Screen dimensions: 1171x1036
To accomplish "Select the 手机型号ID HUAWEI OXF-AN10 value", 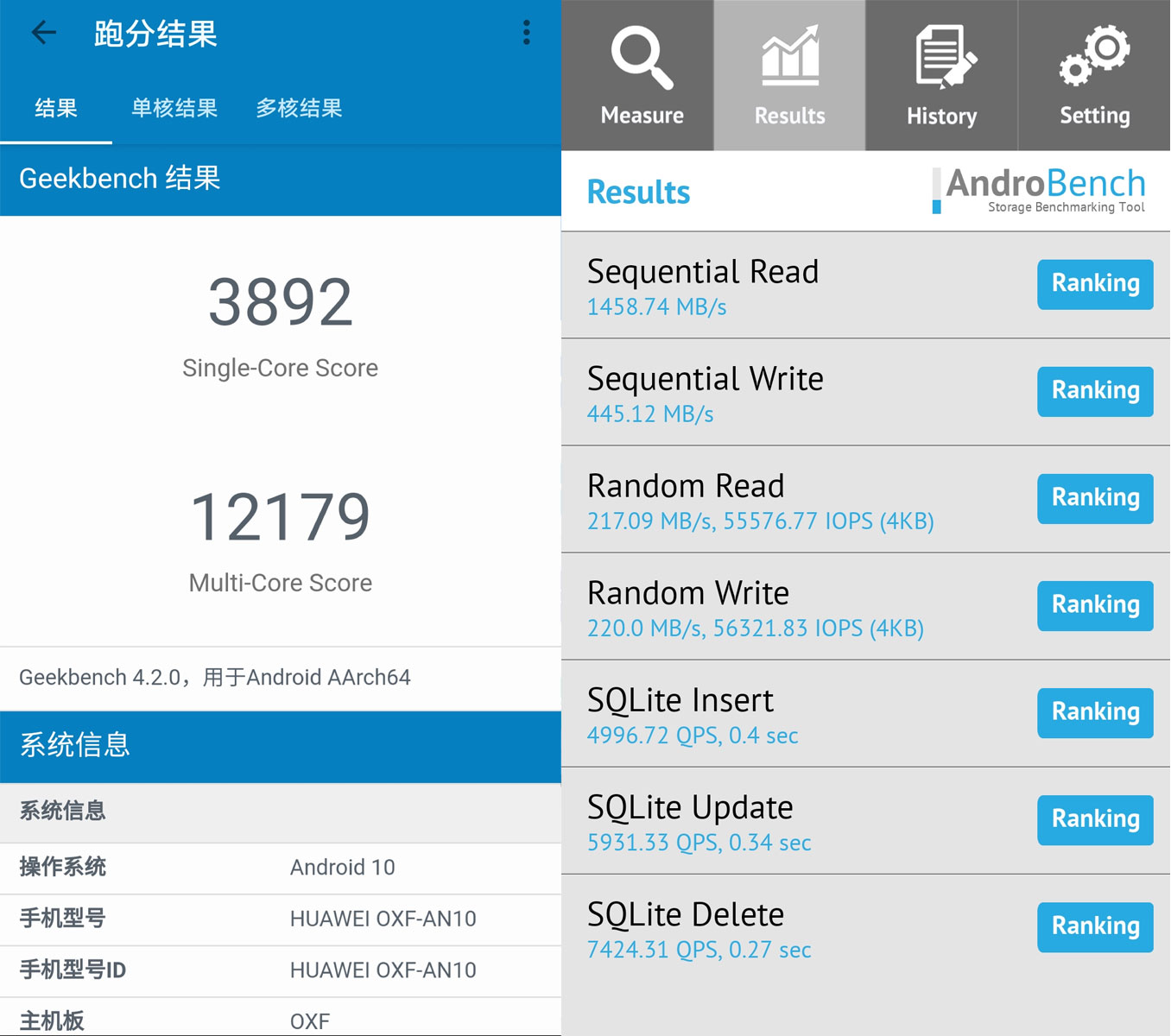I will [383, 970].
